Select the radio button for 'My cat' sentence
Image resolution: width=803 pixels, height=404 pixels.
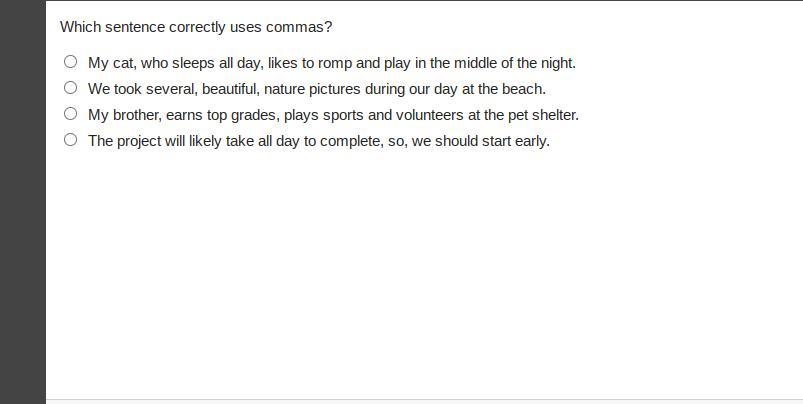(70, 62)
